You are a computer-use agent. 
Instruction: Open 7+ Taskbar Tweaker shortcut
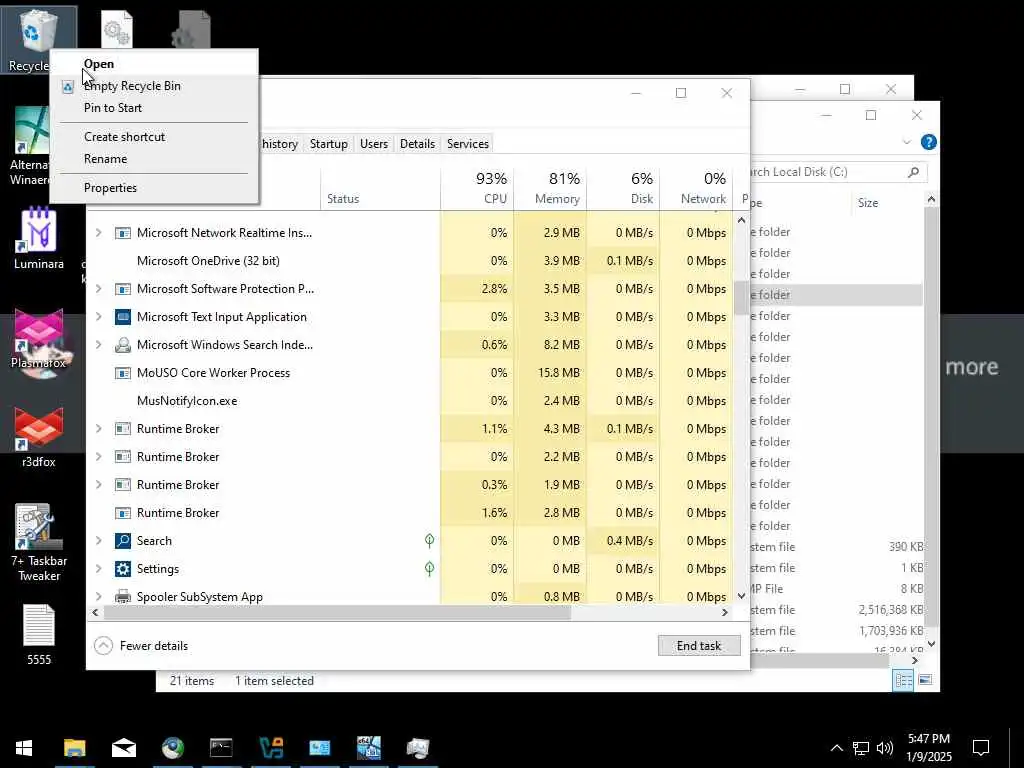coord(39,542)
